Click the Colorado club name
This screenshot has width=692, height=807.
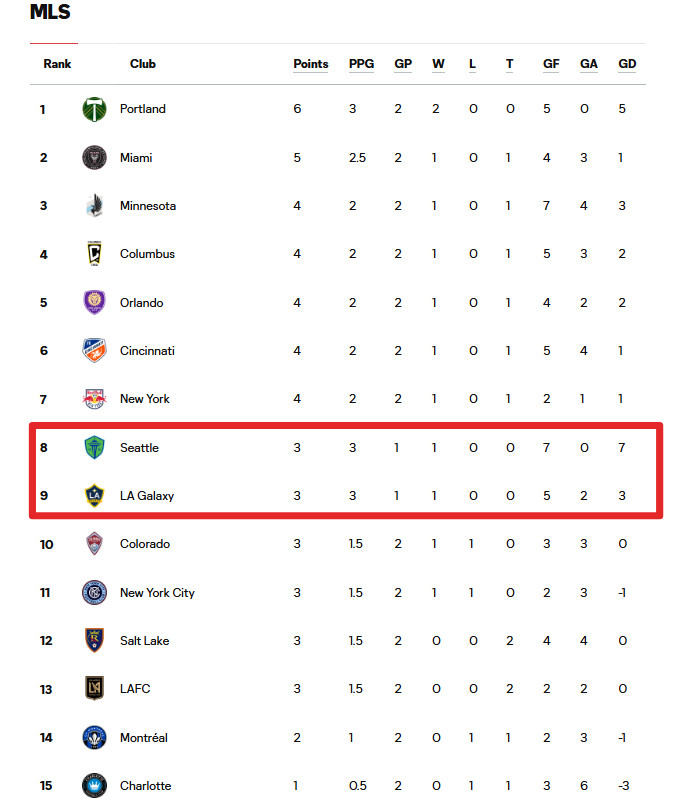click(x=145, y=544)
